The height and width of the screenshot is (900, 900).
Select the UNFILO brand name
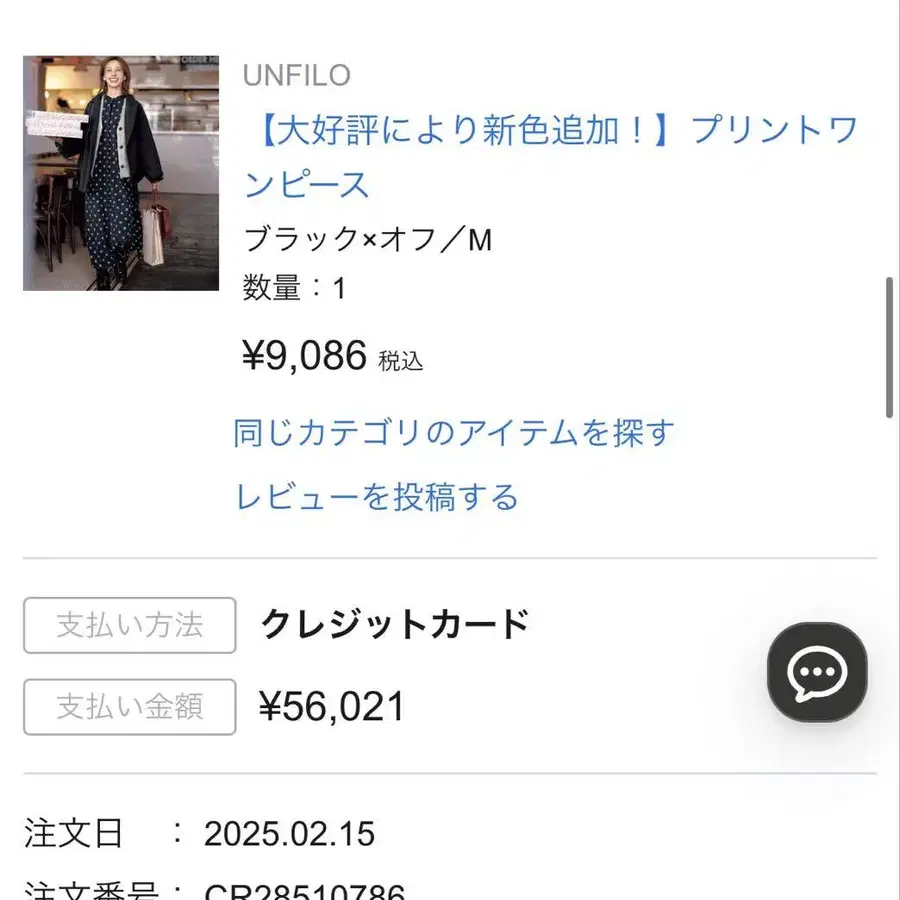(297, 75)
